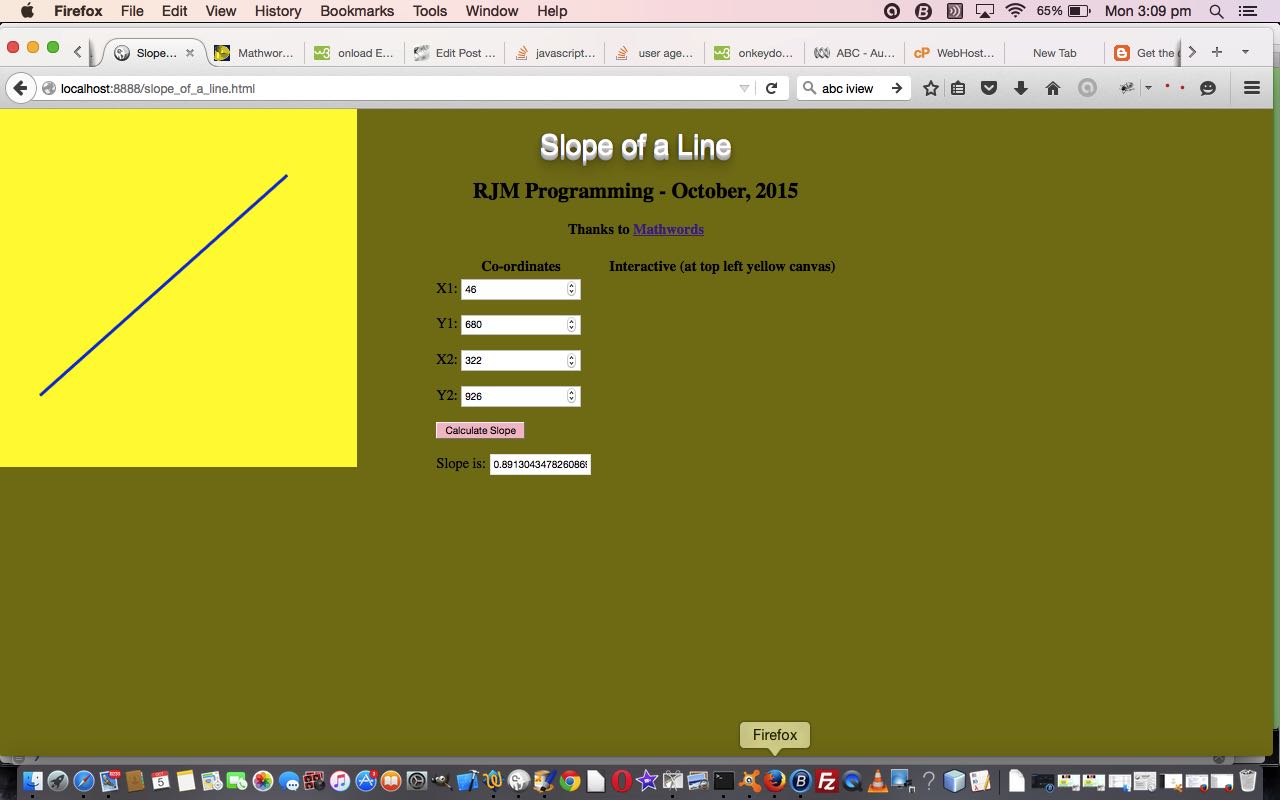This screenshot has width=1280, height=800.
Task: Click the X1 stepper control
Action: (x=571, y=289)
